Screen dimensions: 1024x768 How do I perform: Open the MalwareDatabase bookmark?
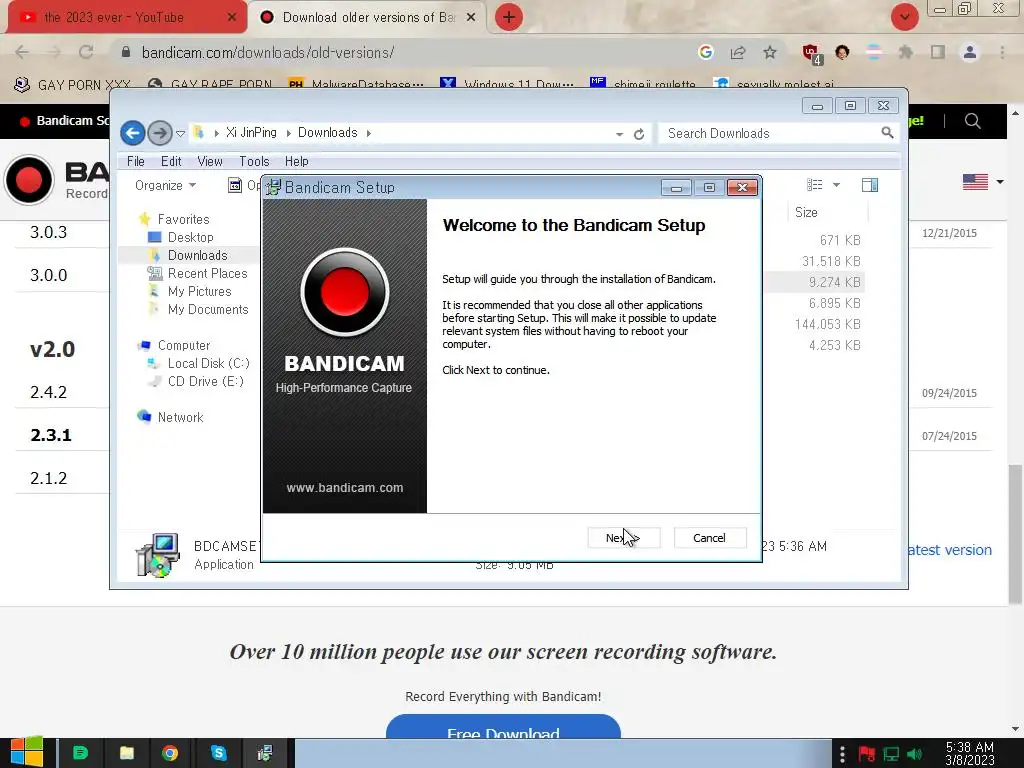click(357, 84)
